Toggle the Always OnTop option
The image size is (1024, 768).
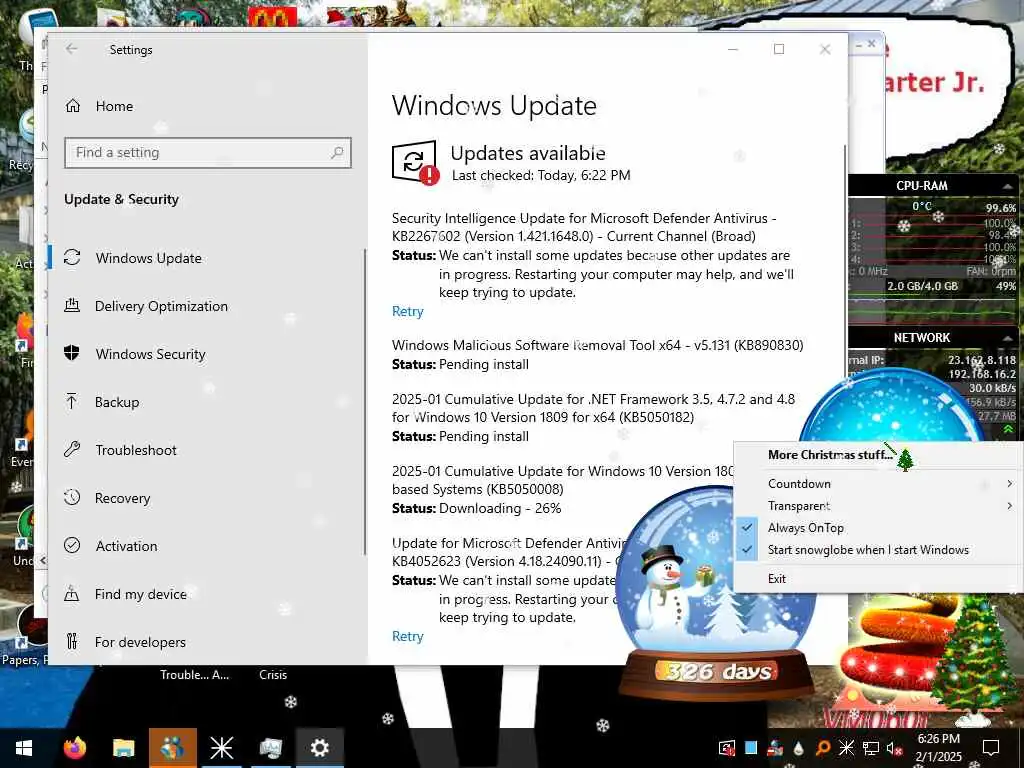click(878, 528)
